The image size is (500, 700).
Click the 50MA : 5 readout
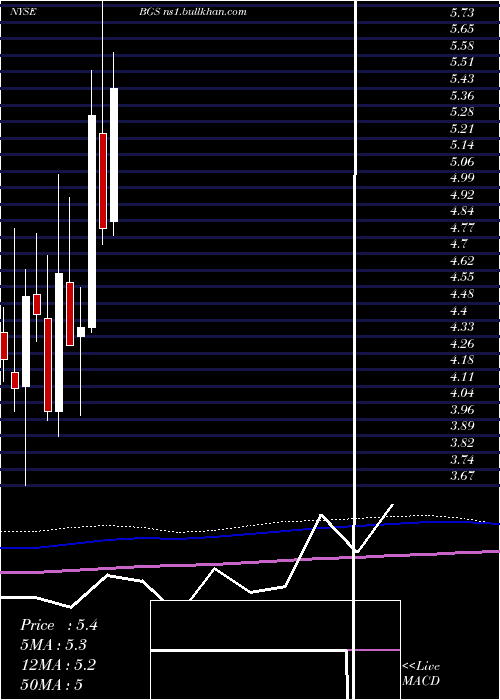[x=52, y=685]
